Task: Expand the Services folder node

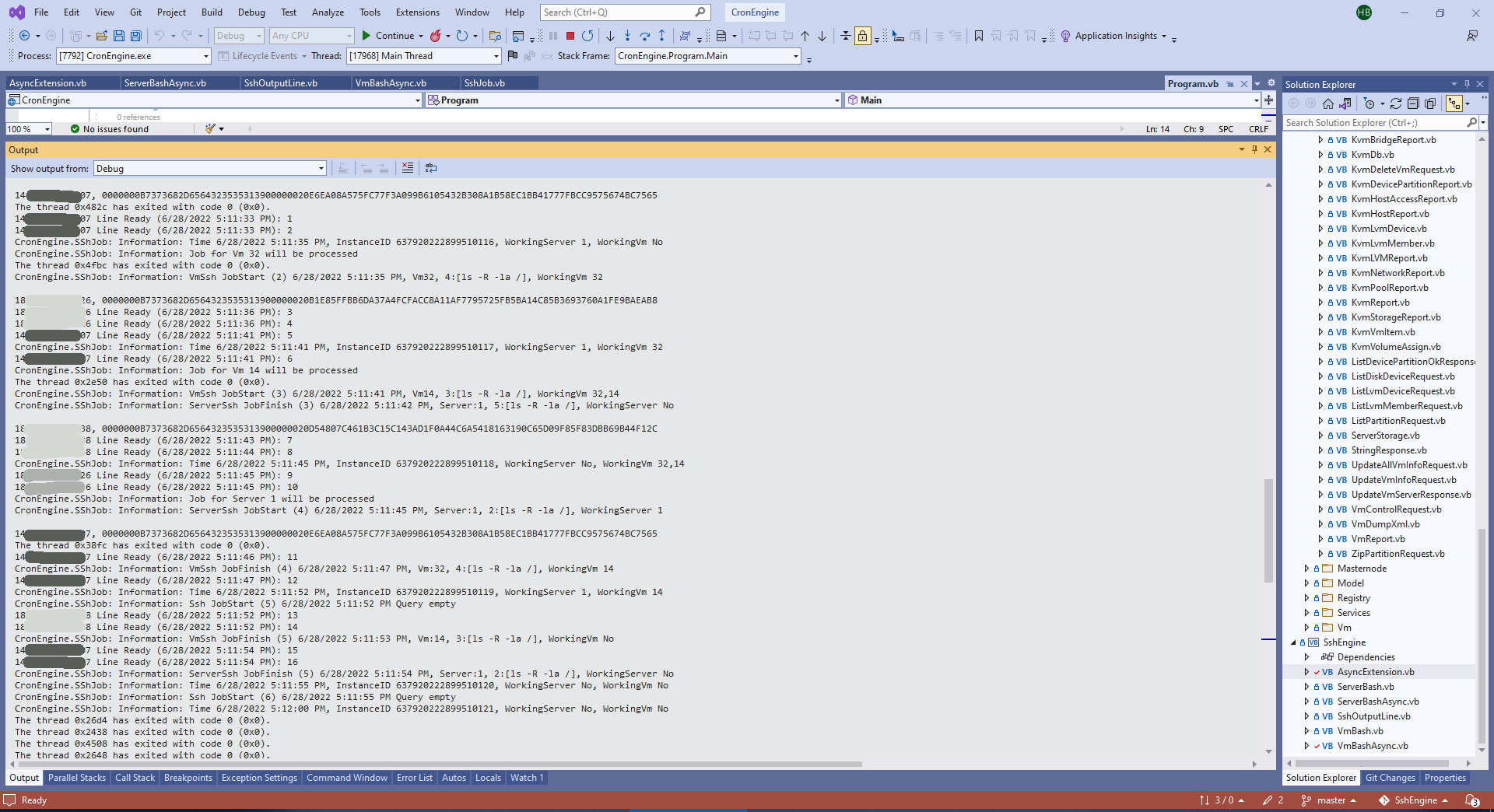Action: click(x=1306, y=613)
